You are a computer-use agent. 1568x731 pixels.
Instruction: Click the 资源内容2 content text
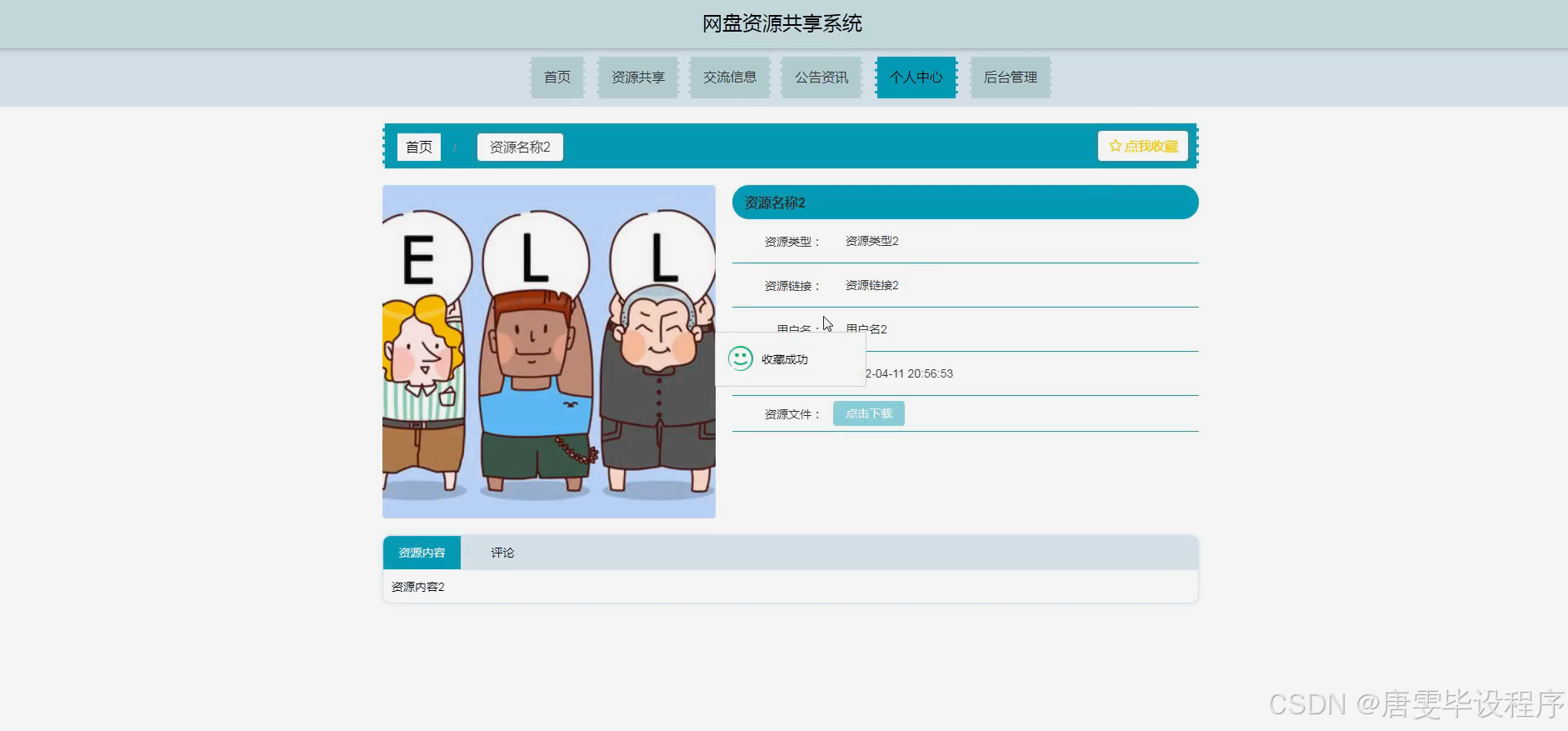(418, 587)
